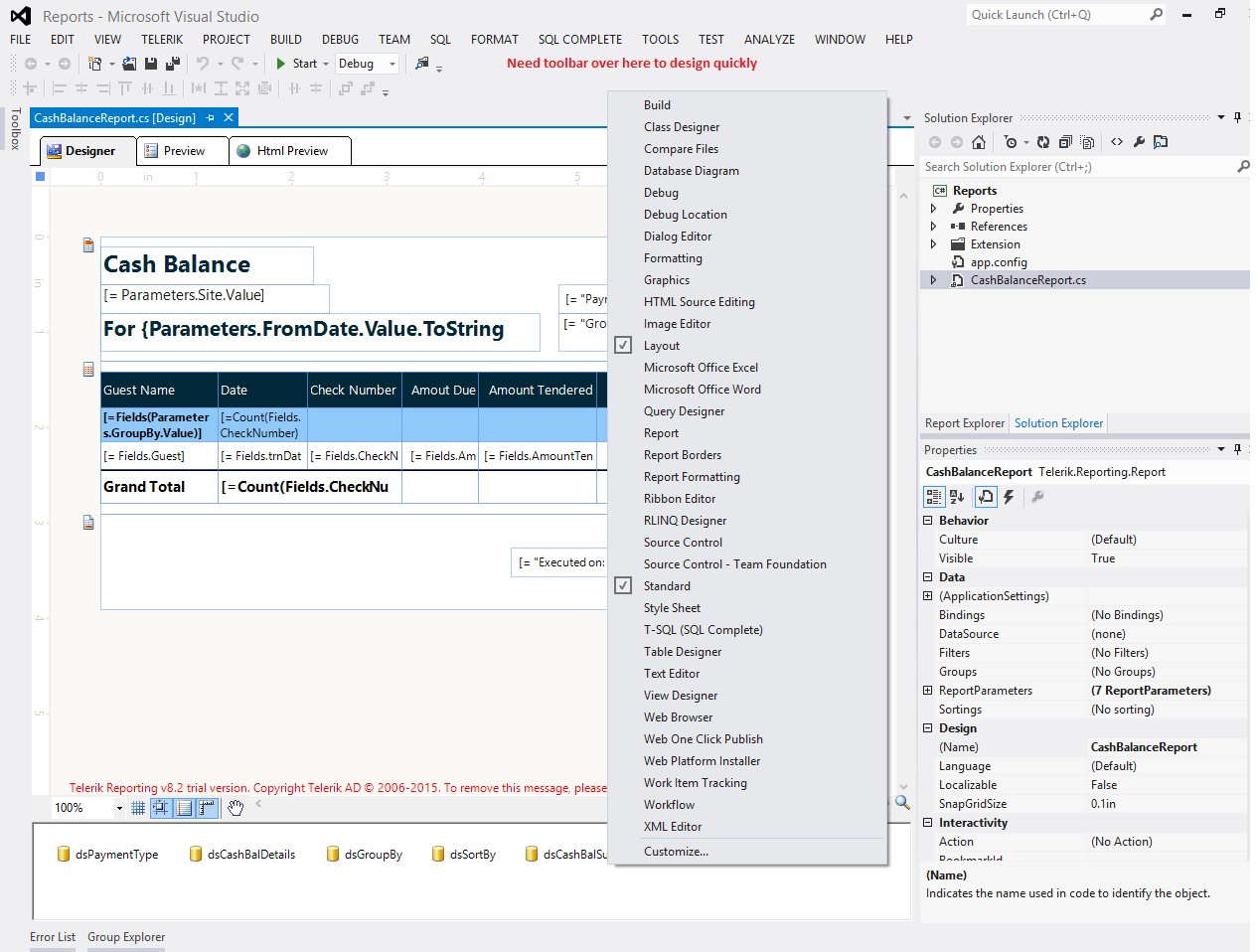Click the Refresh icon in Solution Explorer
Image resolution: width=1258 pixels, height=952 pixels.
[1043, 142]
